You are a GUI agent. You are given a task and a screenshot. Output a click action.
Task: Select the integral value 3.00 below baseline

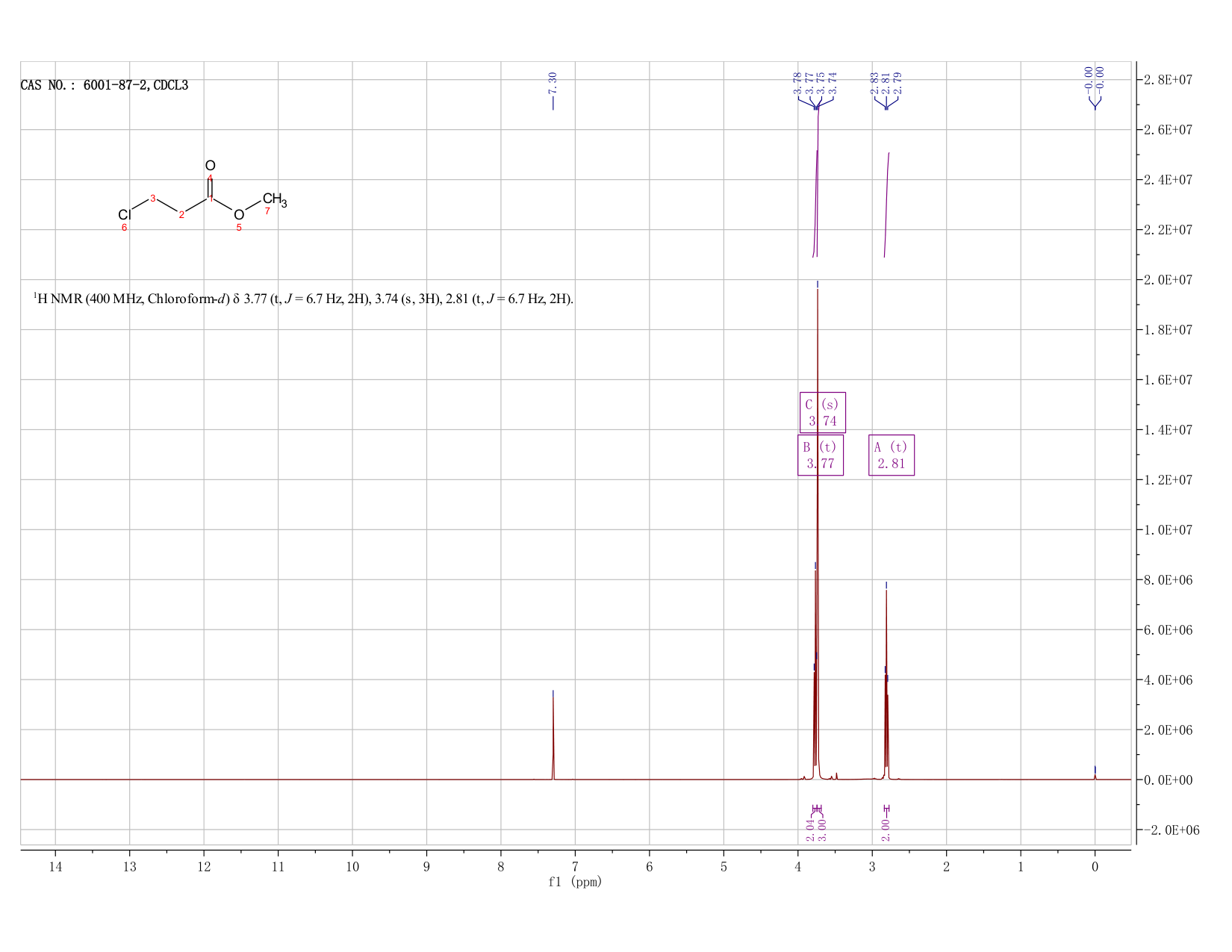point(822,830)
